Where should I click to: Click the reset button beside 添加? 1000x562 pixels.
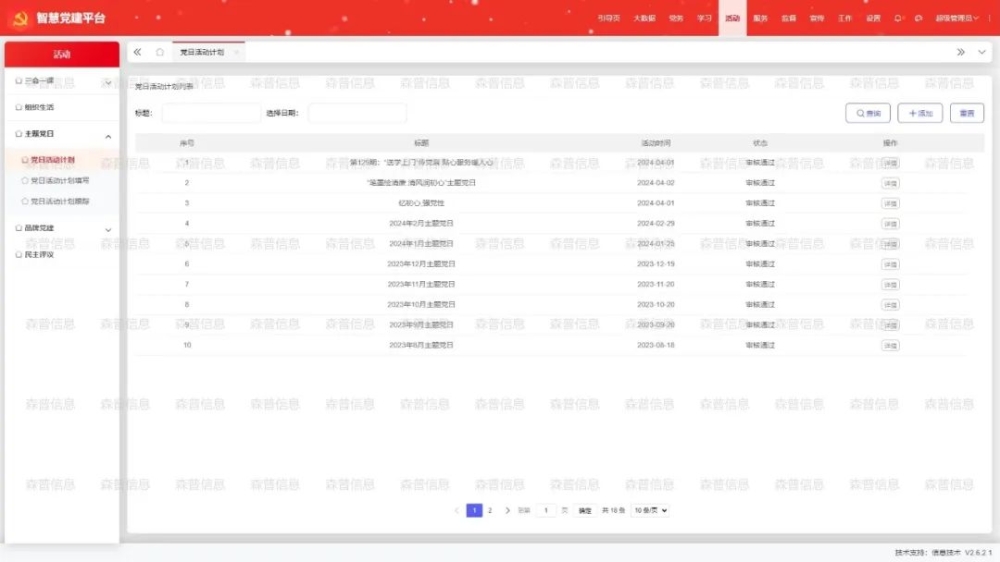(967, 113)
